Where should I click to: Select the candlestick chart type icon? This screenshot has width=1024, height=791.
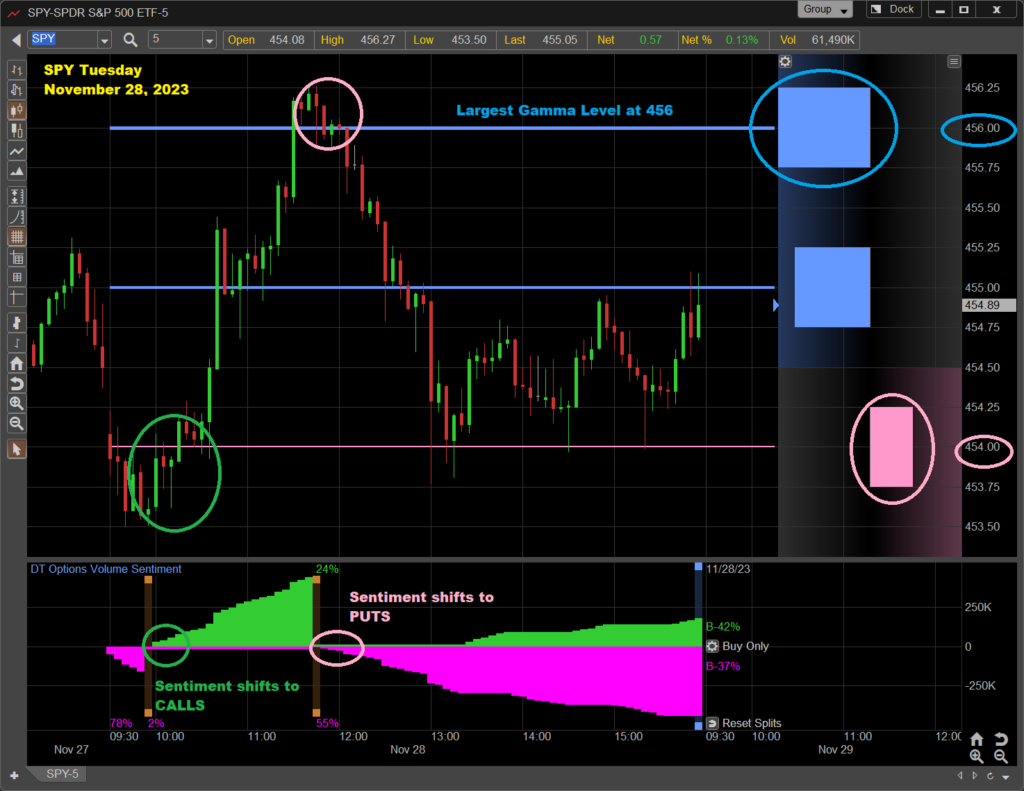pos(16,111)
